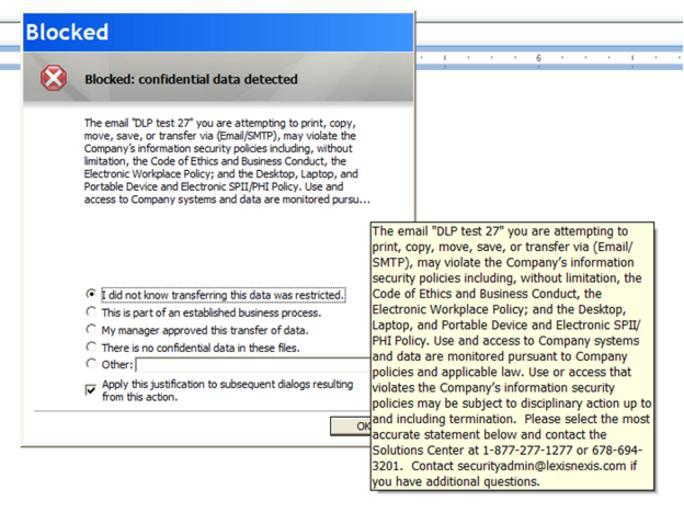Viewport: 684px width, 512px height.
Task: Click the ruler at the 6 mark
Action: click(x=538, y=58)
